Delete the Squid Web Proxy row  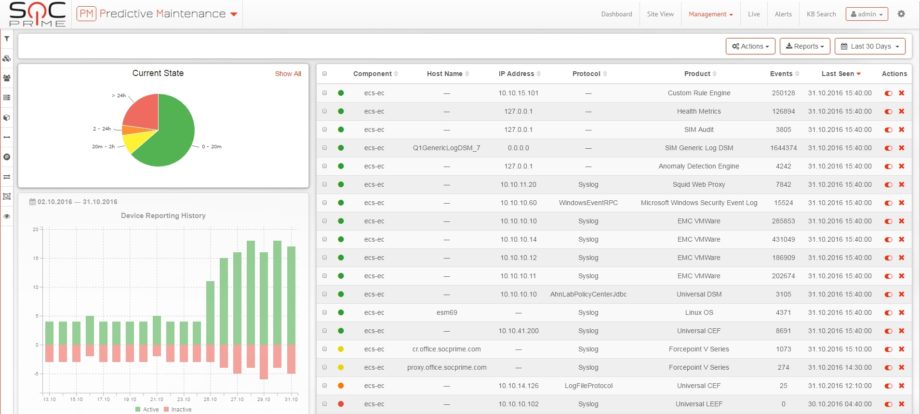pyautogui.click(x=901, y=185)
